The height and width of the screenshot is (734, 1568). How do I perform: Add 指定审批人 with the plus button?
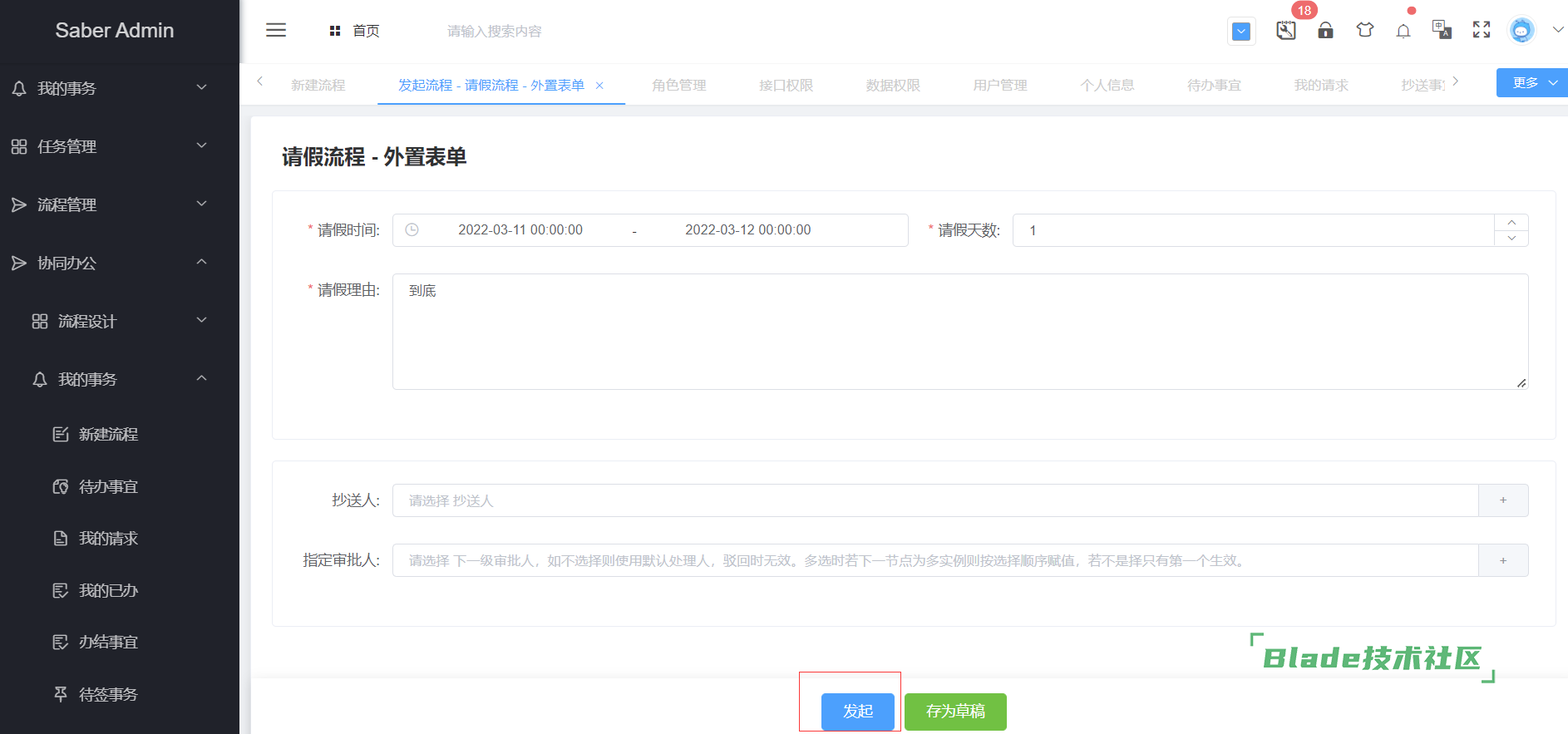tap(1503, 560)
